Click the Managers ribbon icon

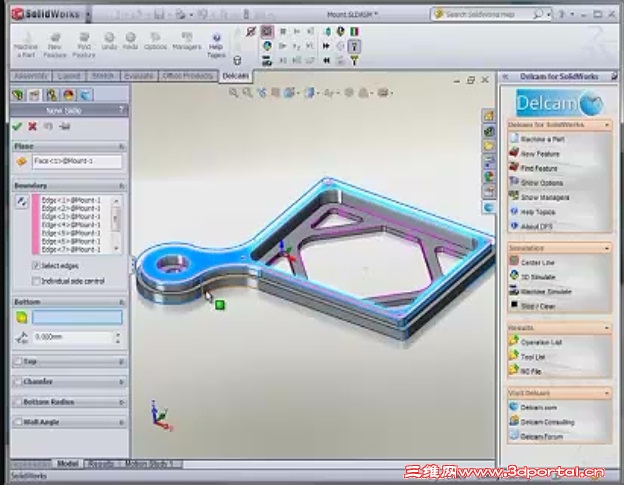pyautogui.click(x=187, y=41)
